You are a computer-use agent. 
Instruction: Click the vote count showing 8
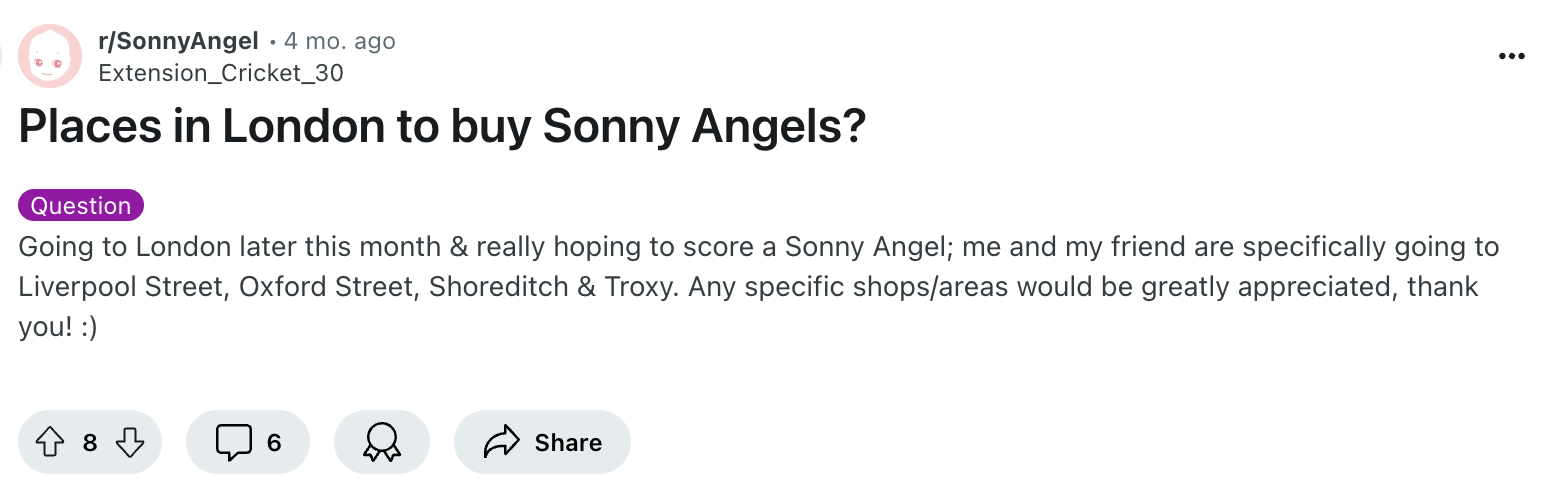[x=90, y=442]
